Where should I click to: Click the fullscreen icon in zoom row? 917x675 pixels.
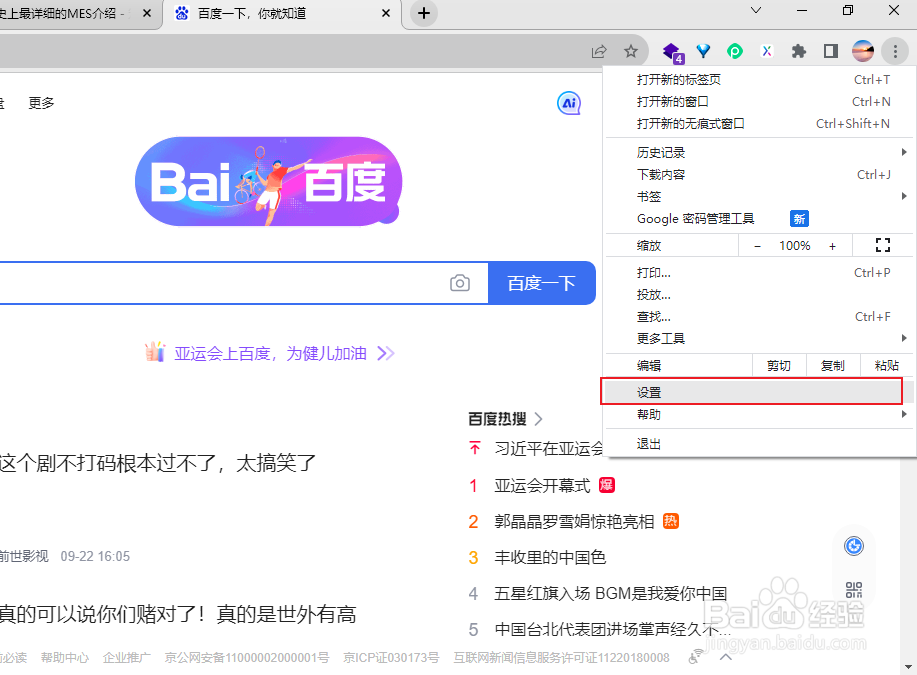(883, 246)
